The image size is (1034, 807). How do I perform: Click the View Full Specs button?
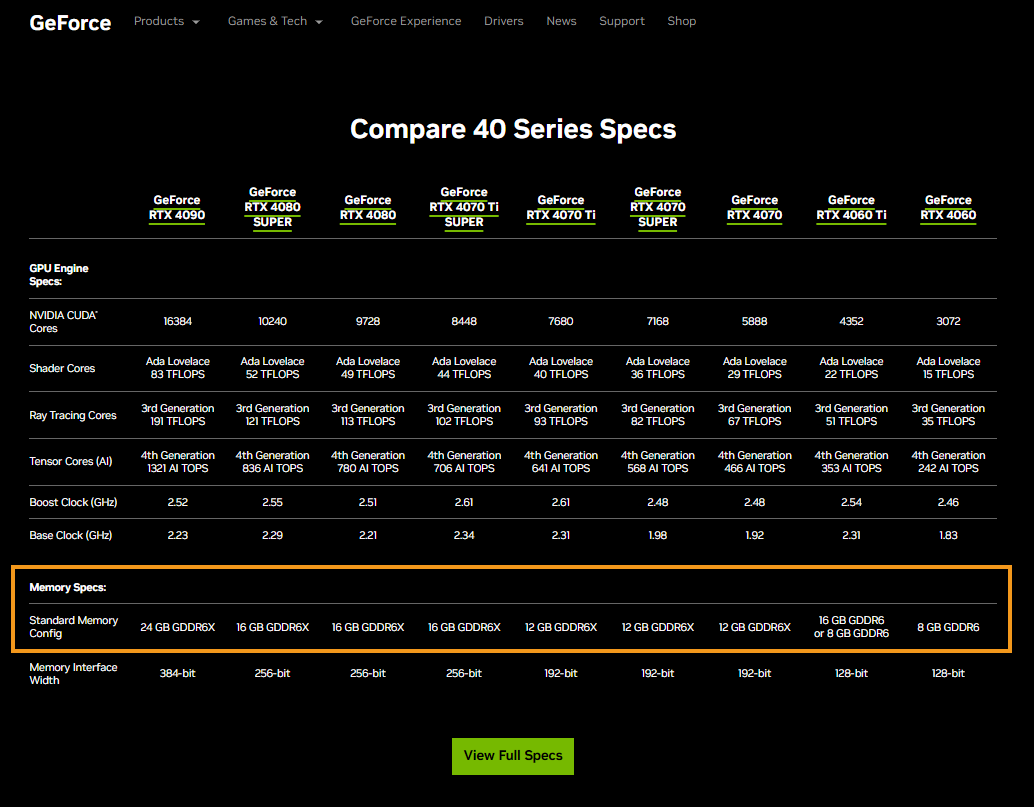(x=512, y=756)
